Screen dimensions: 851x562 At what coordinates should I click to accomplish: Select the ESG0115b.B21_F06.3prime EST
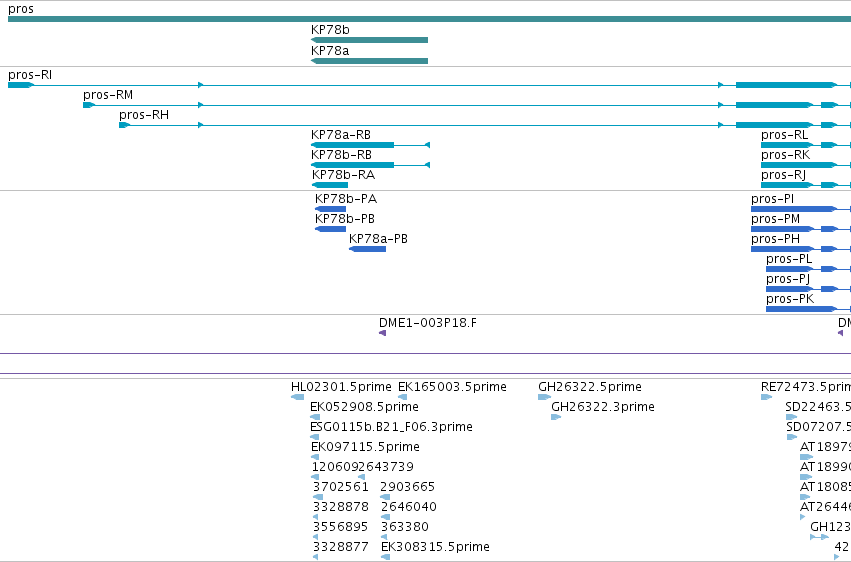tap(314, 437)
